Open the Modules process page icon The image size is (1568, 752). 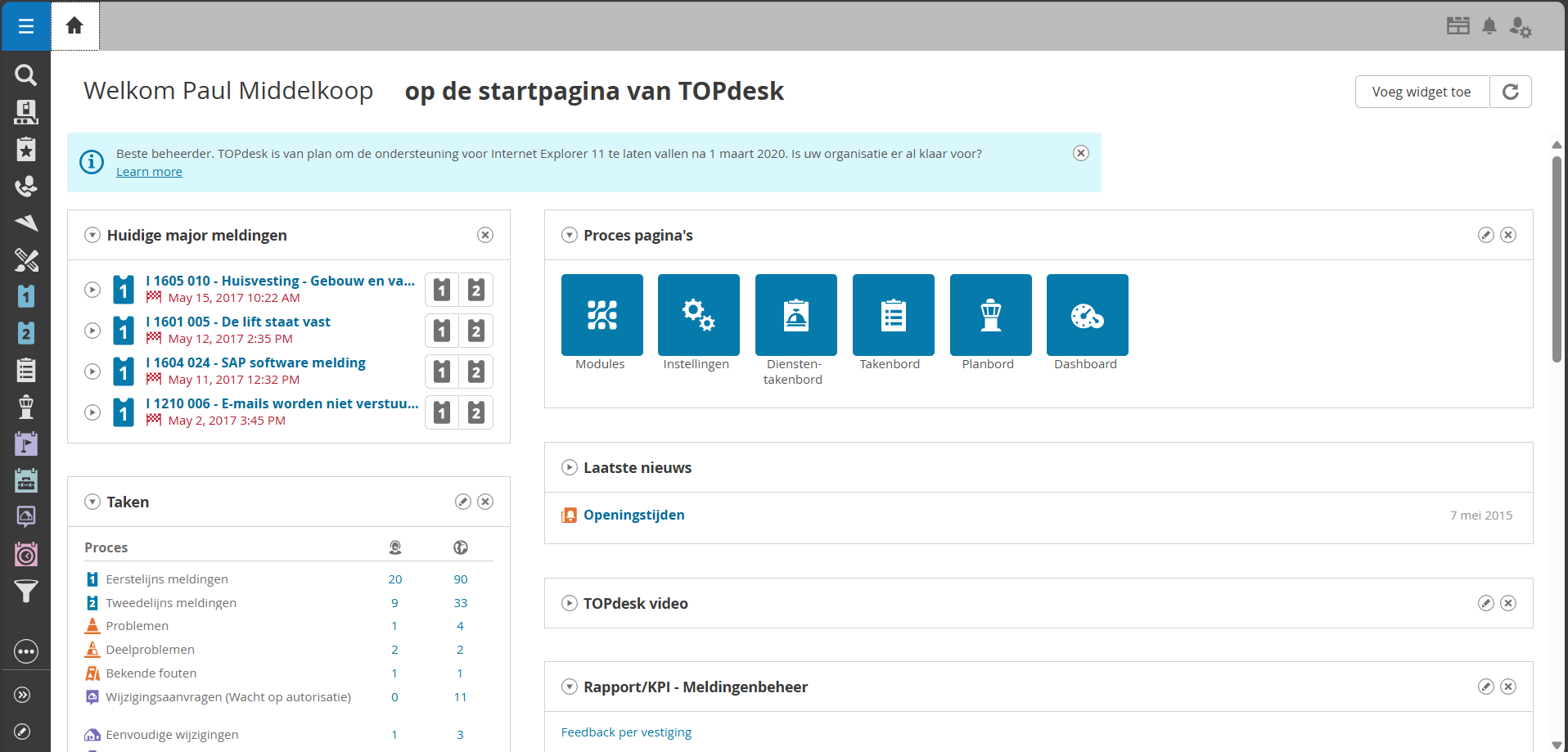[x=601, y=315]
